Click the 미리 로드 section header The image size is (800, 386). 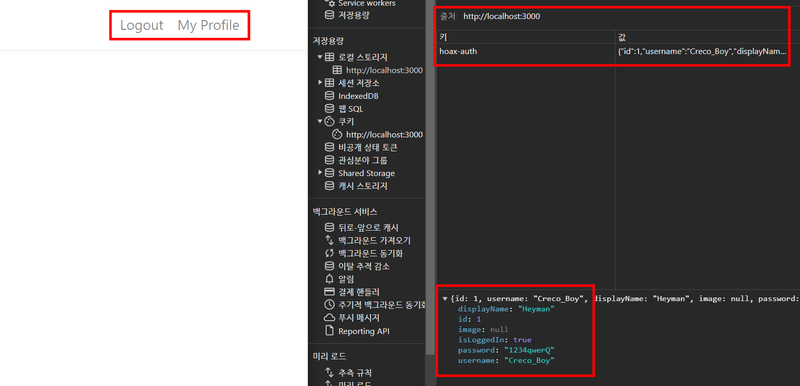point(329,356)
